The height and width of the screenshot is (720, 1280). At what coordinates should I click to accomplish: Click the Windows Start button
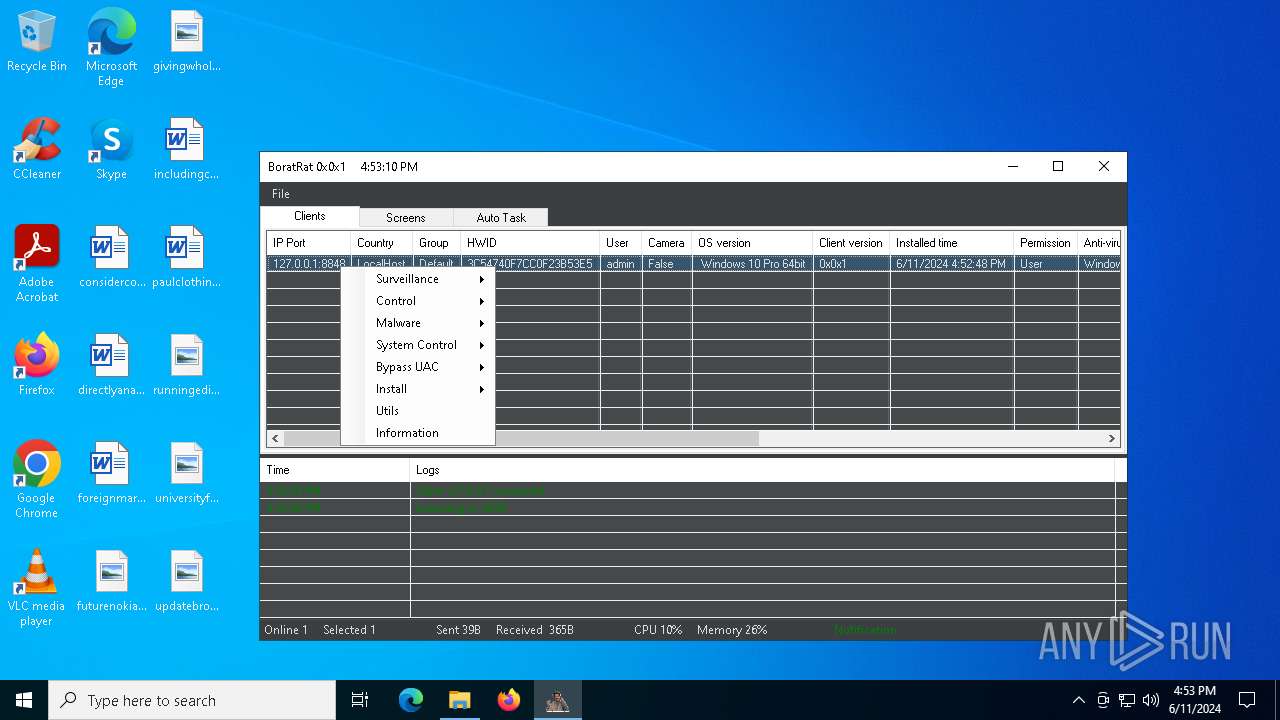24,700
